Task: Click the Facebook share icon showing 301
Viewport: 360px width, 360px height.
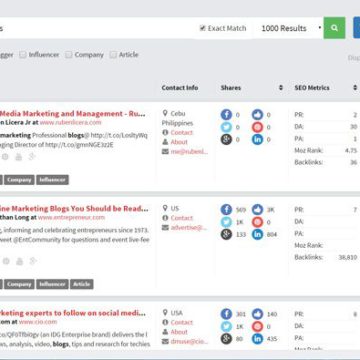Action: [x=226, y=314]
